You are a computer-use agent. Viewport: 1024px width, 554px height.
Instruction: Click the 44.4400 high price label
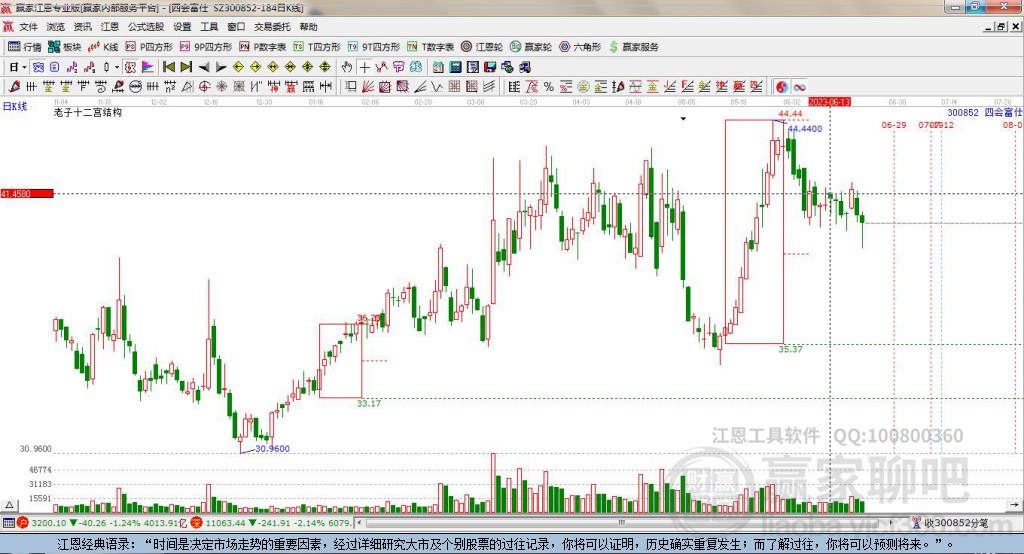(x=805, y=129)
